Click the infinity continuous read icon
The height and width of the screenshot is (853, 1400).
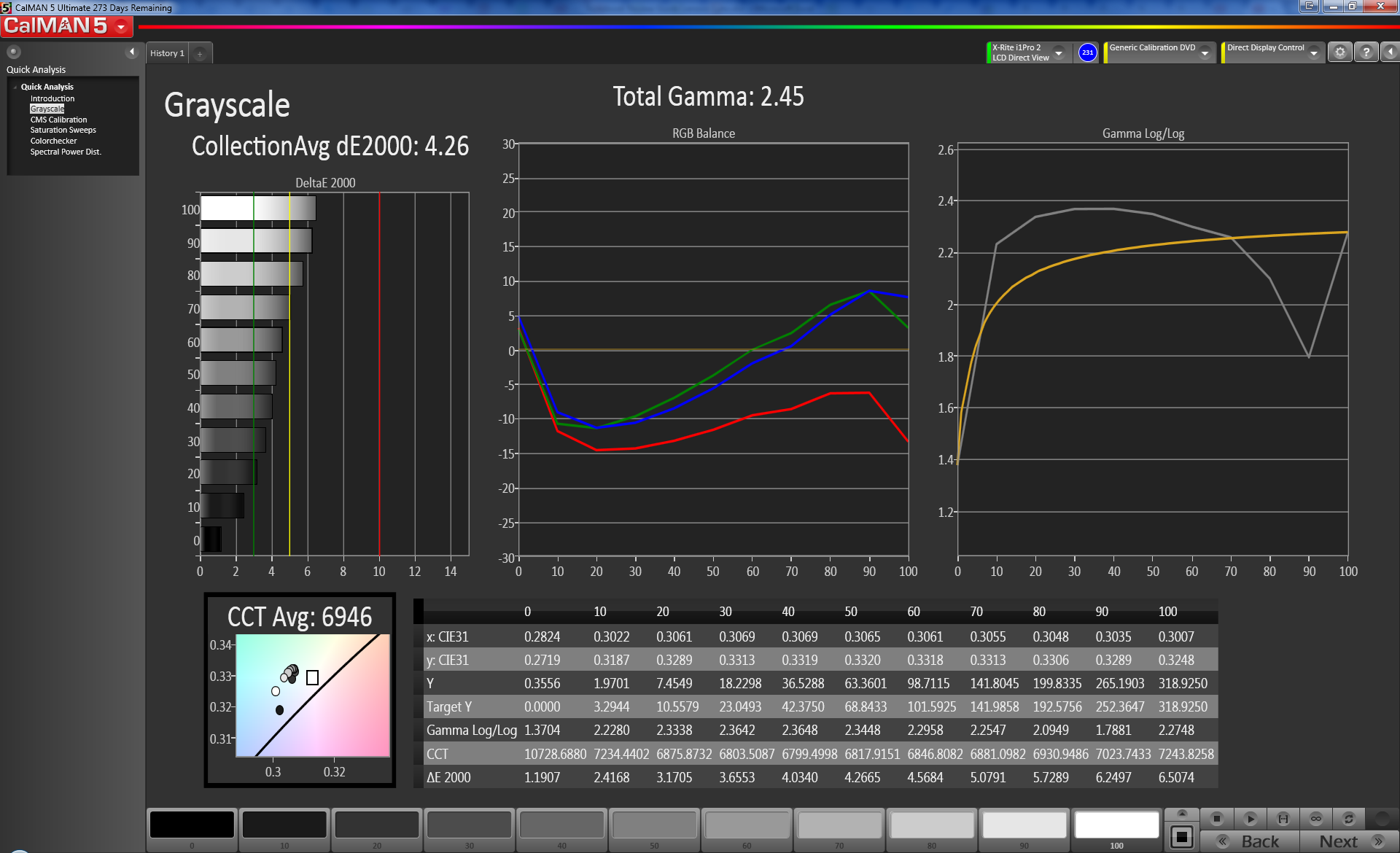(x=1315, y=819)
